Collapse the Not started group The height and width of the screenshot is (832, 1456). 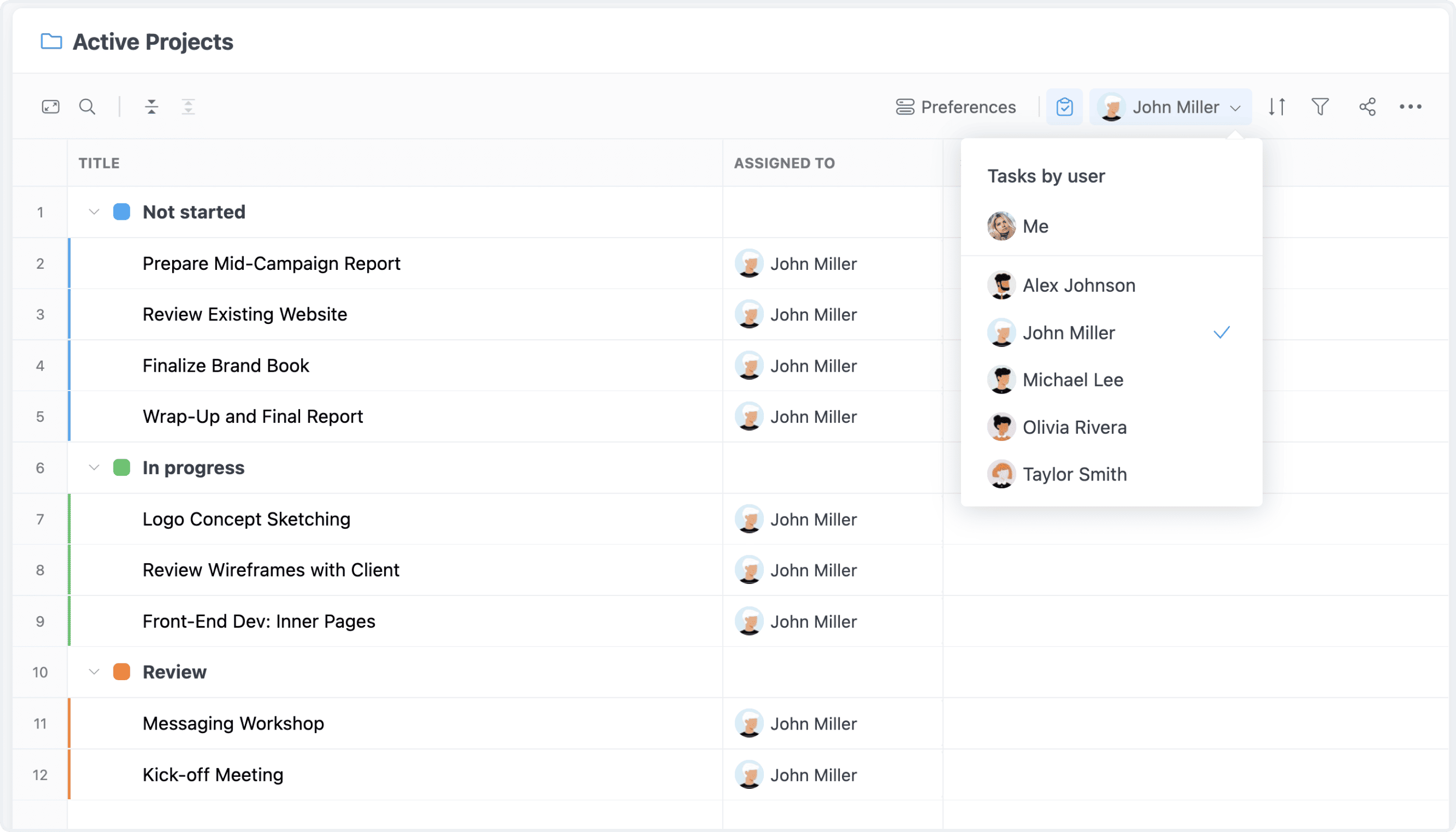[94, 212]
